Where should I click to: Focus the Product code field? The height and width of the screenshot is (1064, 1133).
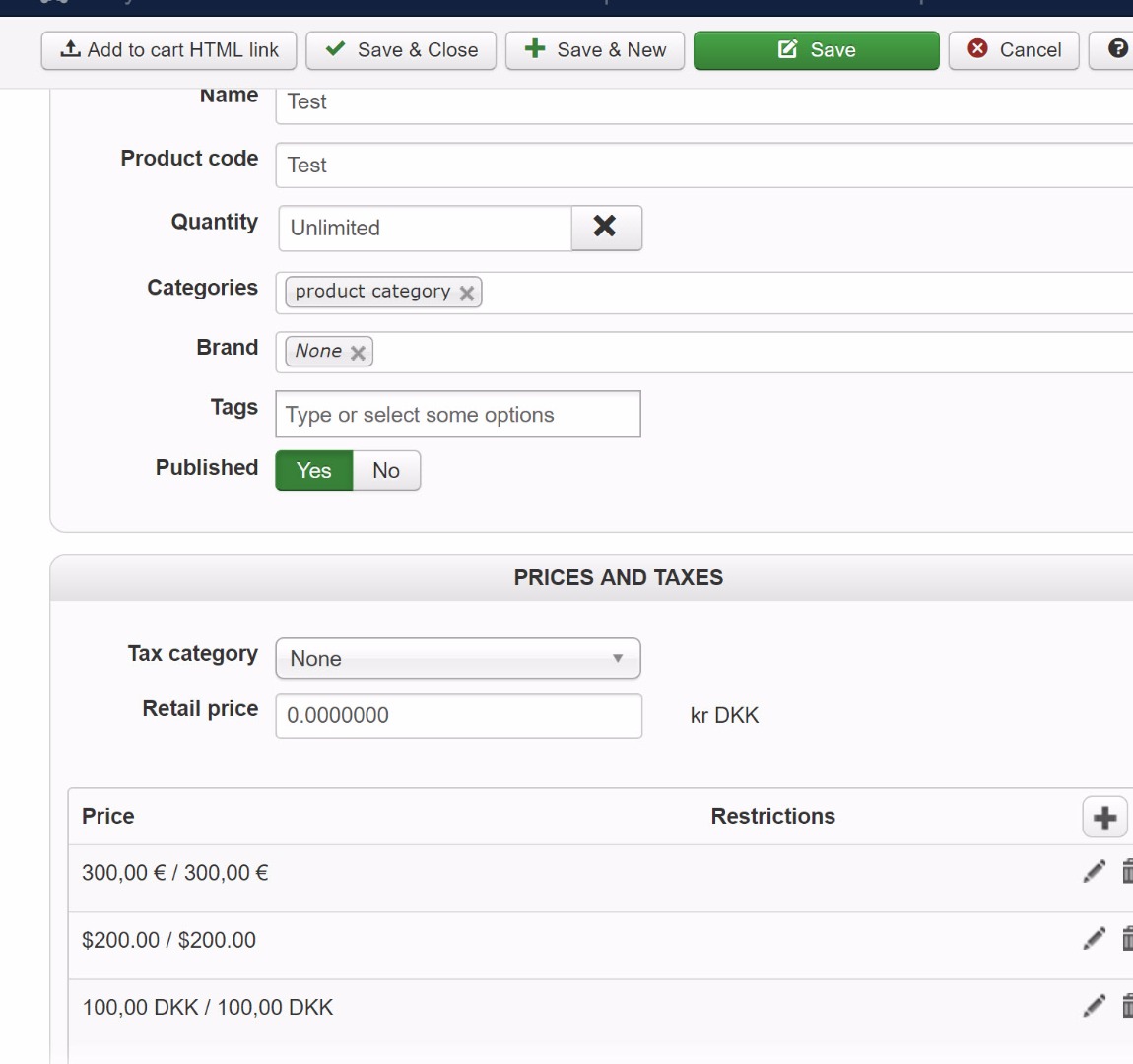click(703, 165)
